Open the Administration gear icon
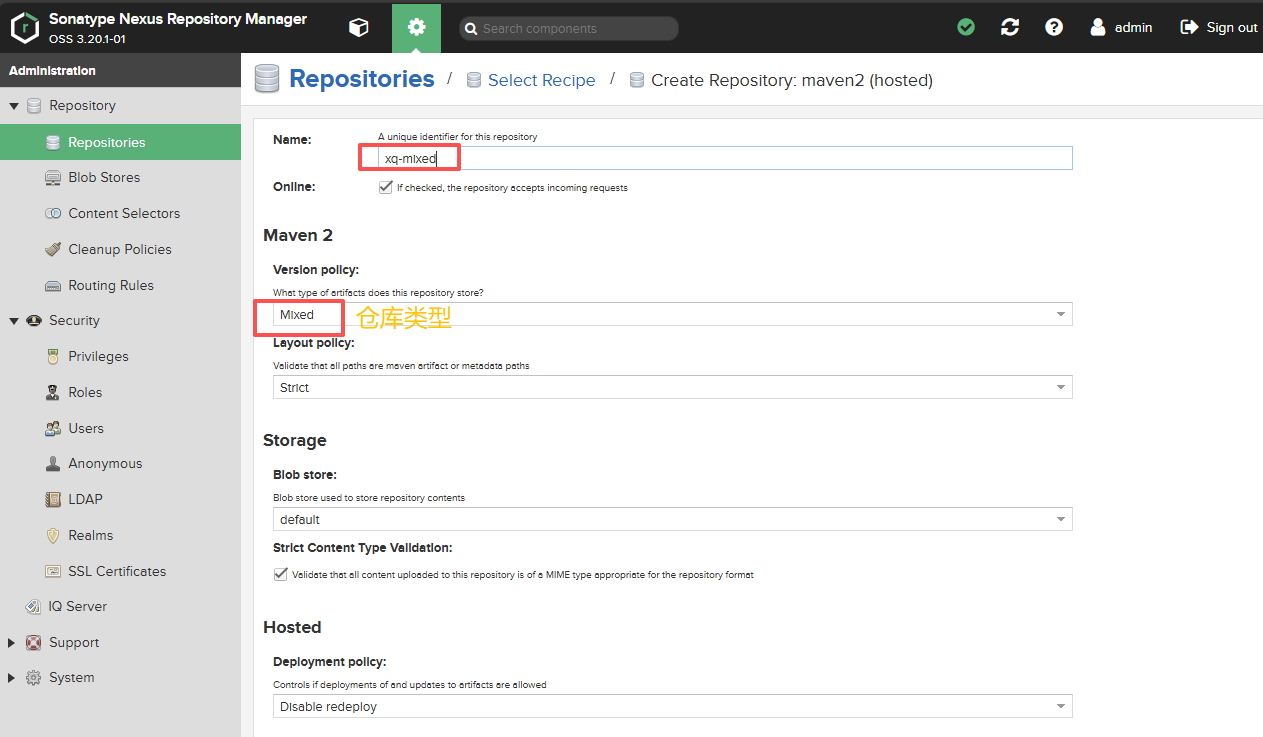Screen dimensions: 1263x737 click(416, 27)
